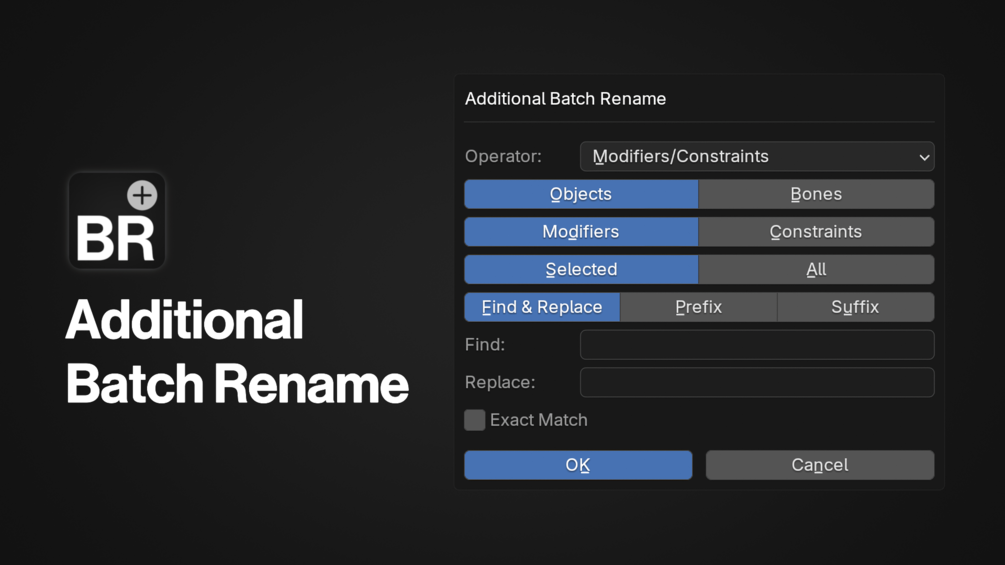The height and width of the screenshot is (565, 1005).
Task: Click the Additional Batch Rename dialog title
Action: click(x=565, y=99)
